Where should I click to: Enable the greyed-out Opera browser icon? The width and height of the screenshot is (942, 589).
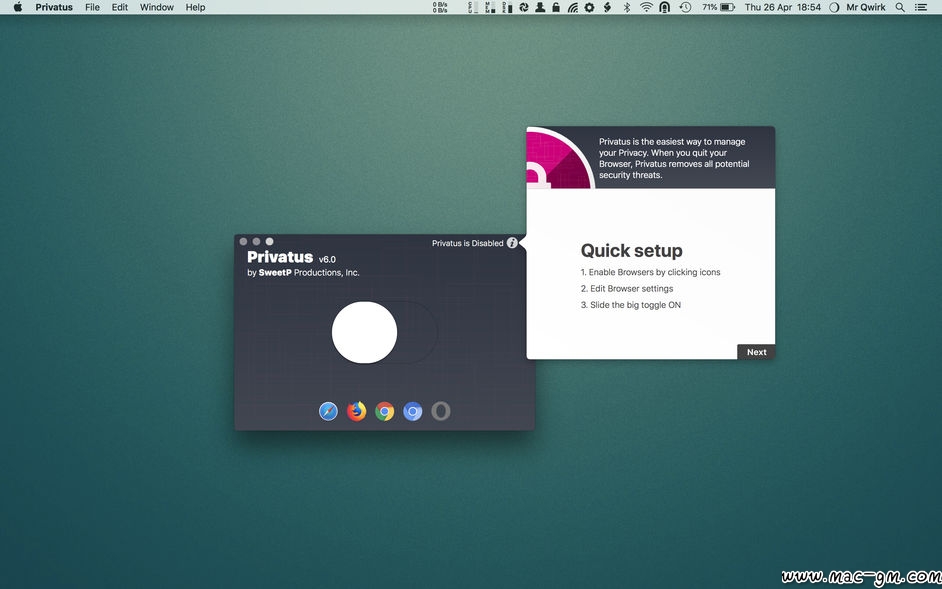441,411
